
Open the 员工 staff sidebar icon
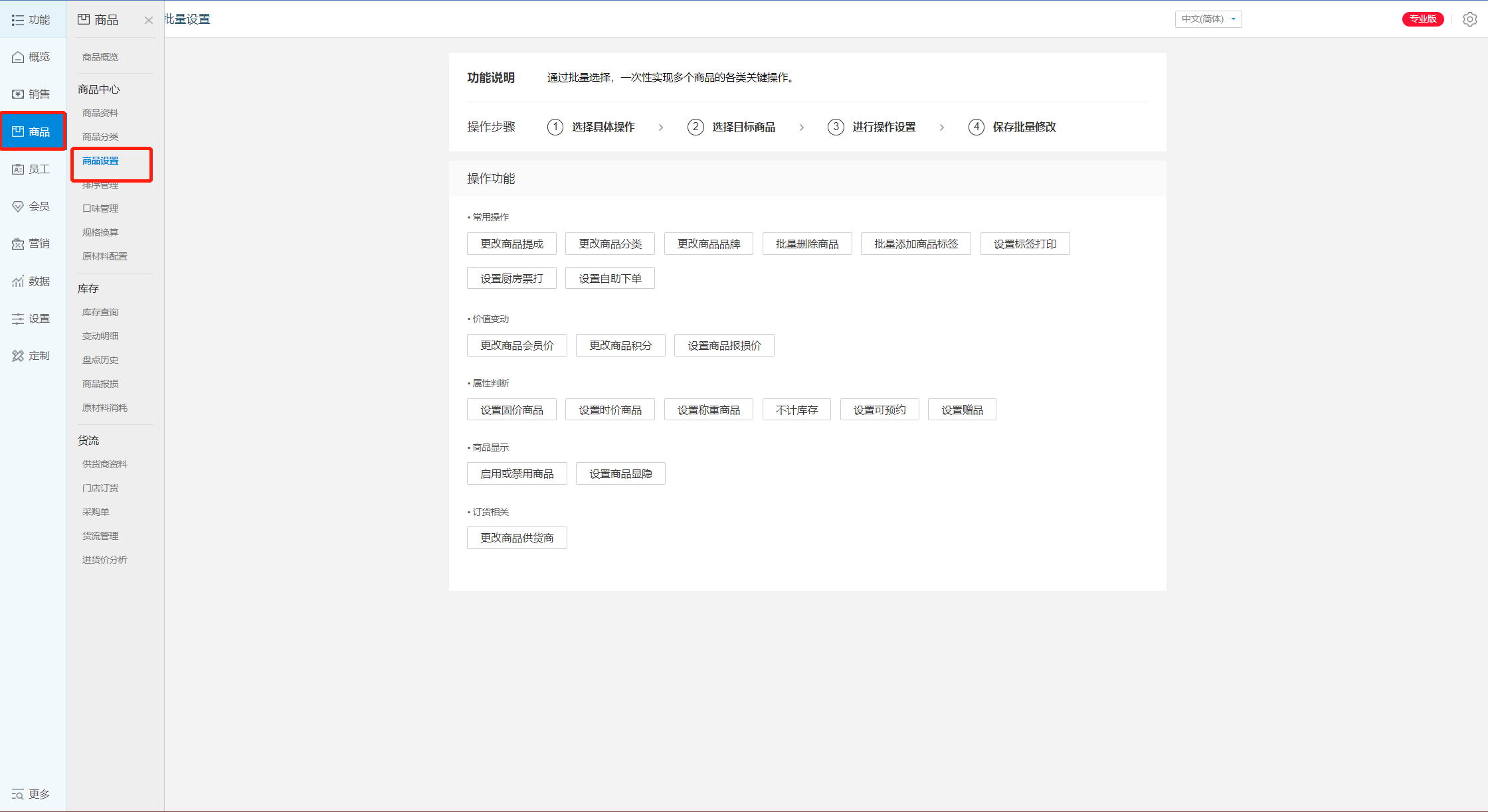click(18, 169)
